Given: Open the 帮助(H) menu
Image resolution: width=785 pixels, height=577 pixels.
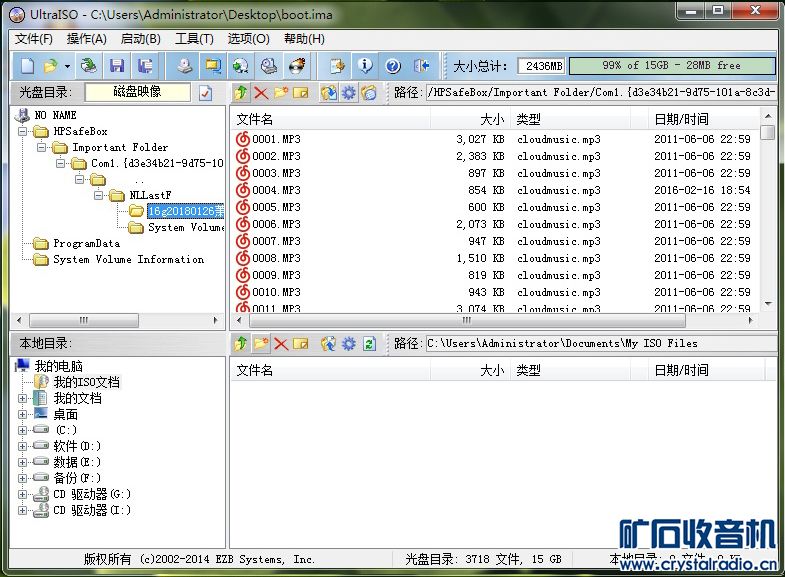Looking at the screenshot, I should (304, 39).
